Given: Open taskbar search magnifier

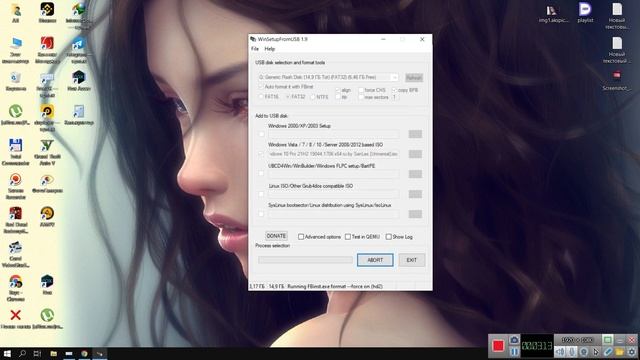Looking at the screenshot, I should coord(22,353).
